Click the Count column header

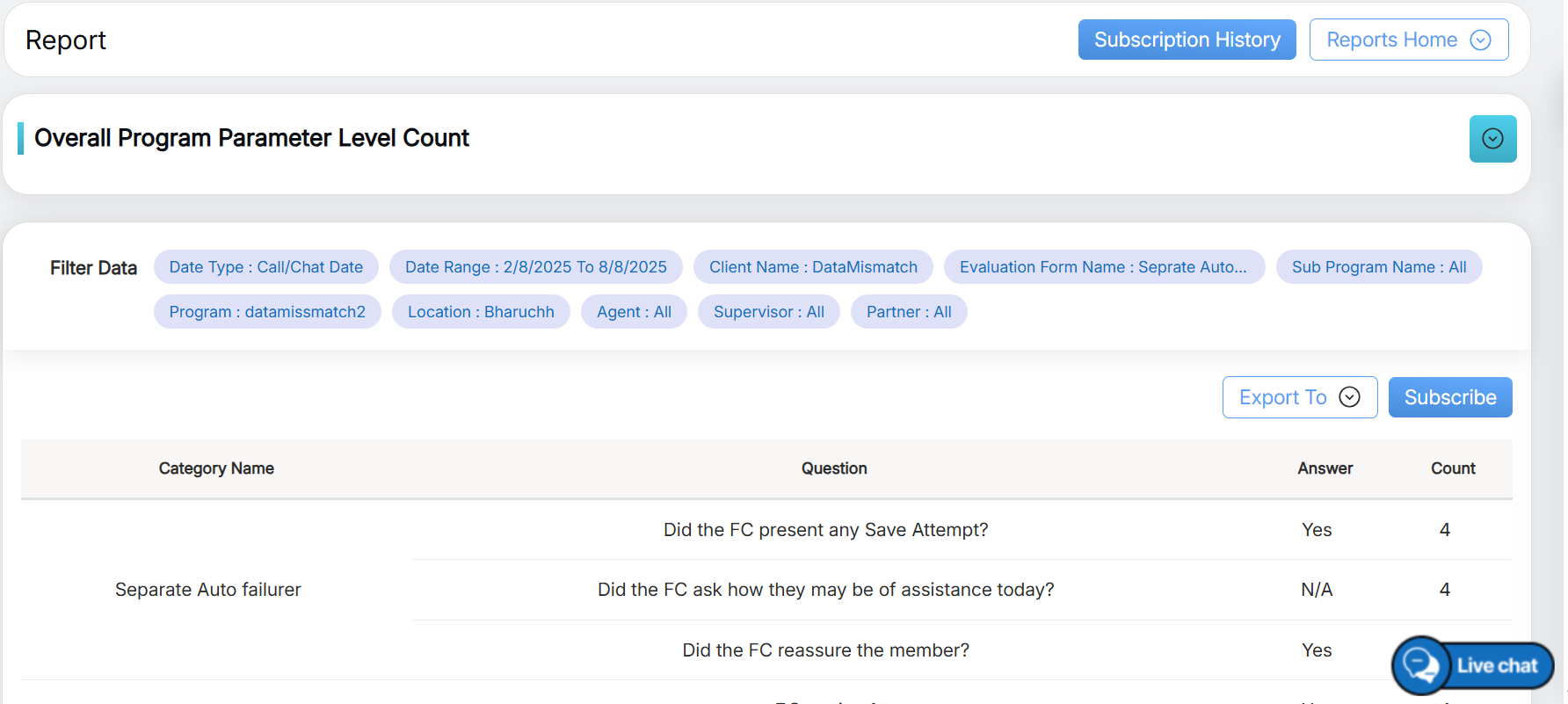pos(1452,468)
